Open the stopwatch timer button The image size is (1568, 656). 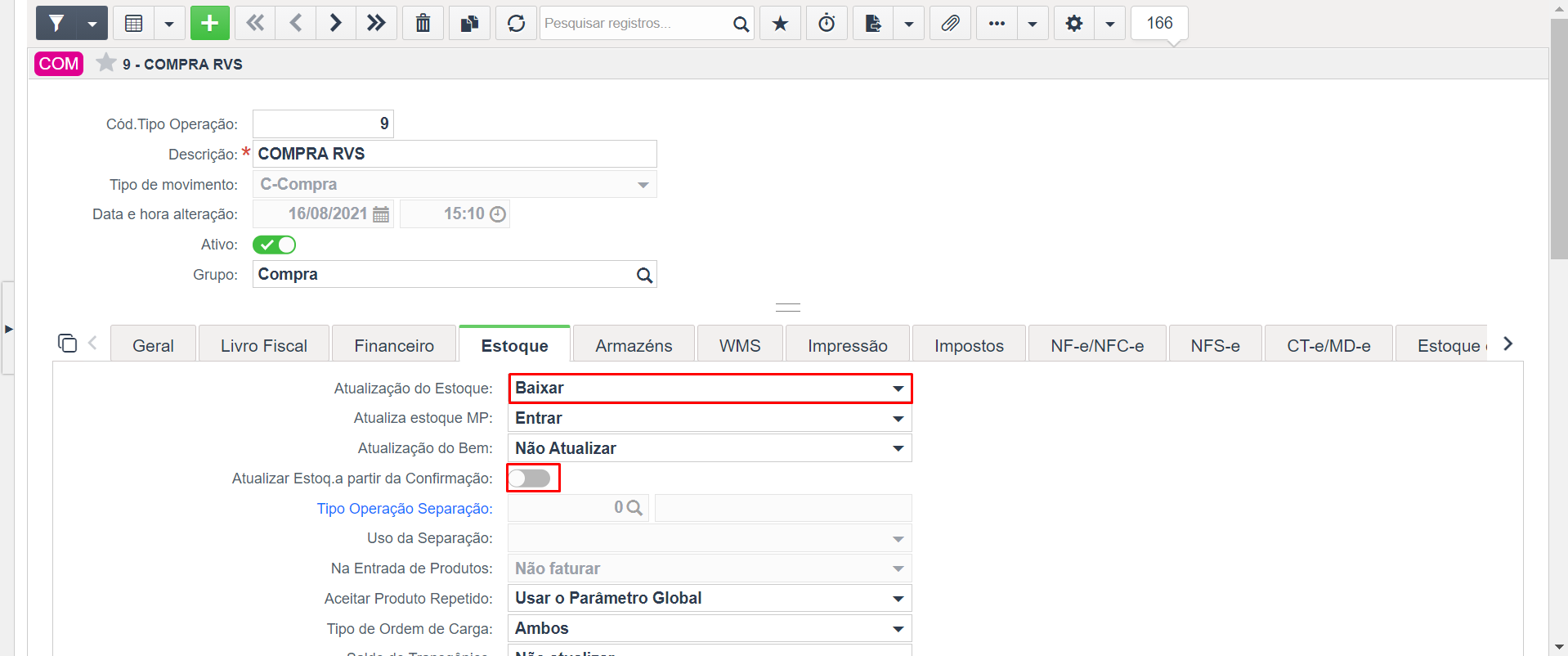point(827,23)
